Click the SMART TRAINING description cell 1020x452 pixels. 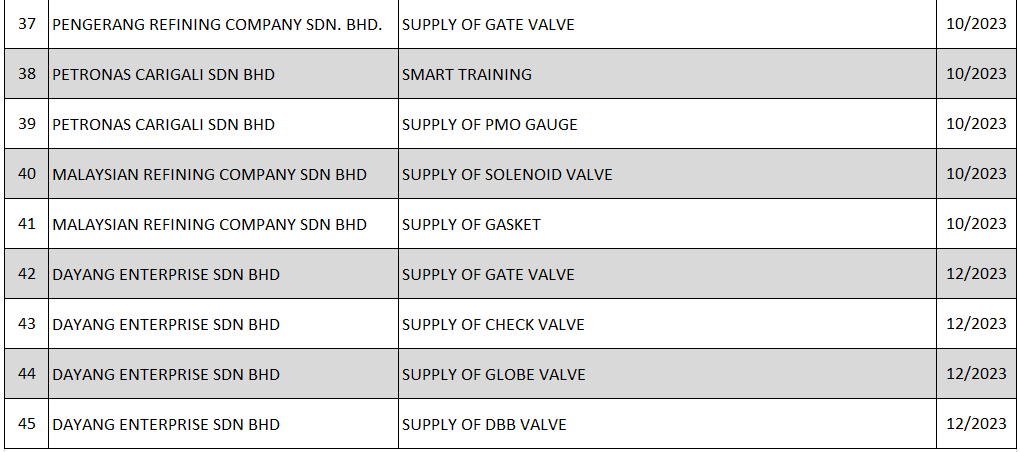[467, 74]
